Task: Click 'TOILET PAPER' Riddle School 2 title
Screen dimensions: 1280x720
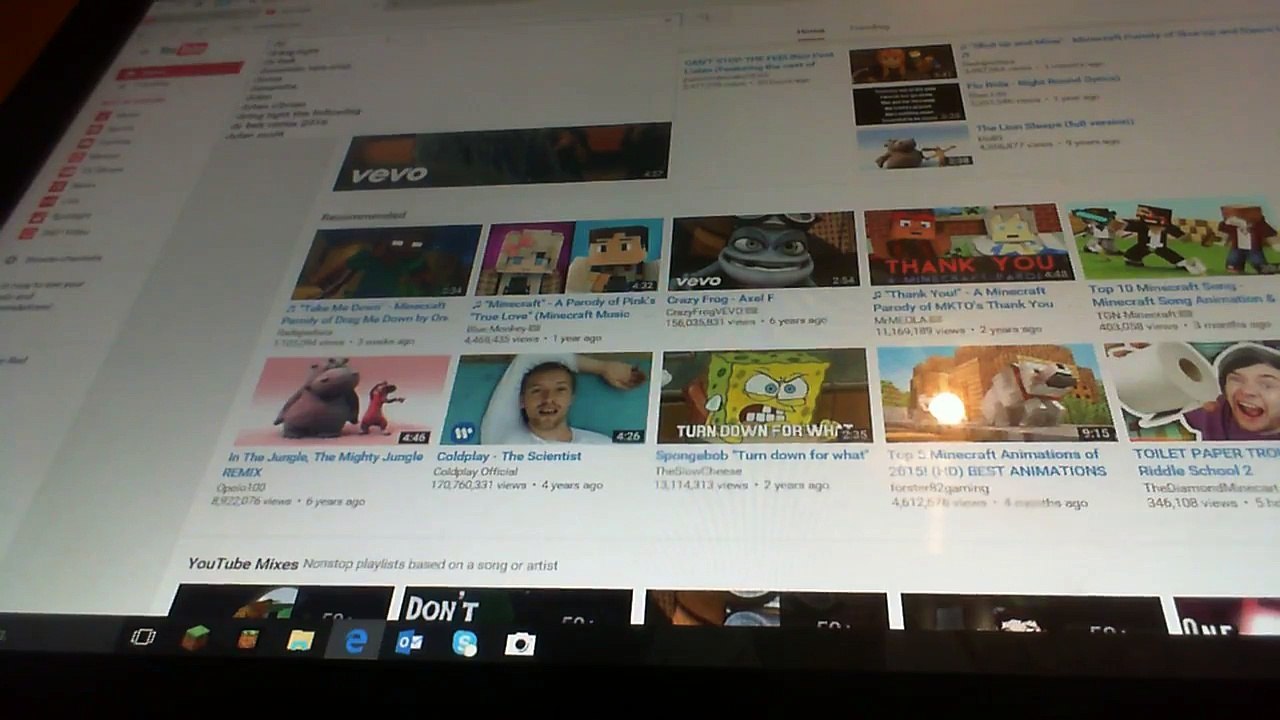Action: click(1205, 461)
